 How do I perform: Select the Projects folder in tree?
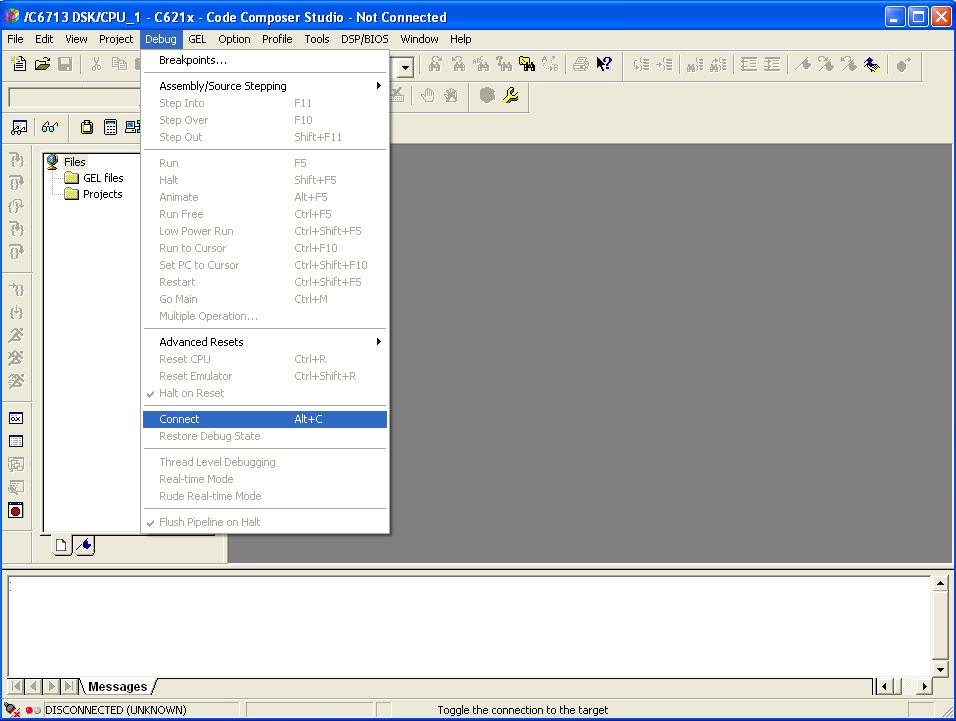click(x=102, y=194)
